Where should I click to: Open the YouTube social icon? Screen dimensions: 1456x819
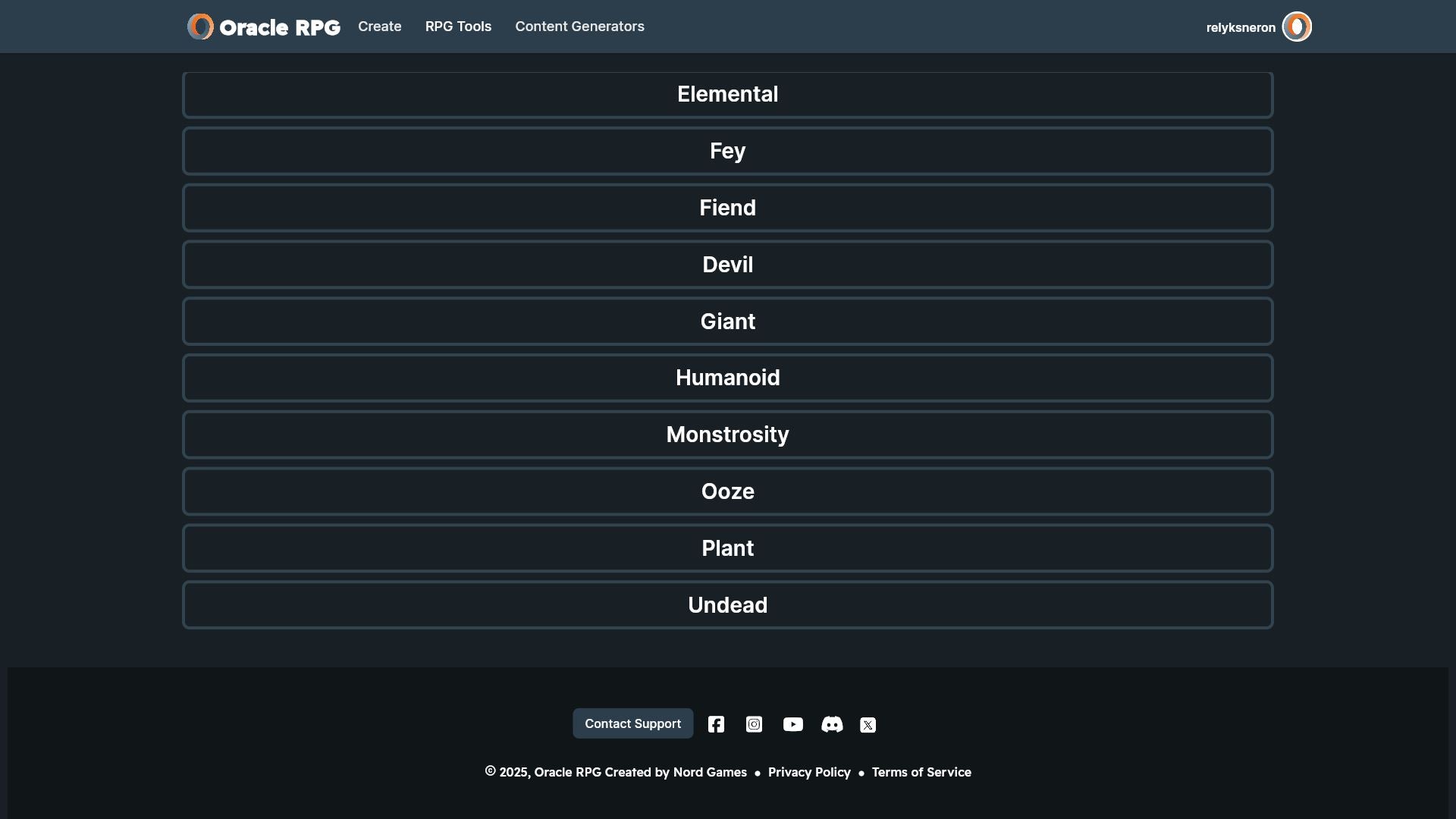click(x=792, y=724)
